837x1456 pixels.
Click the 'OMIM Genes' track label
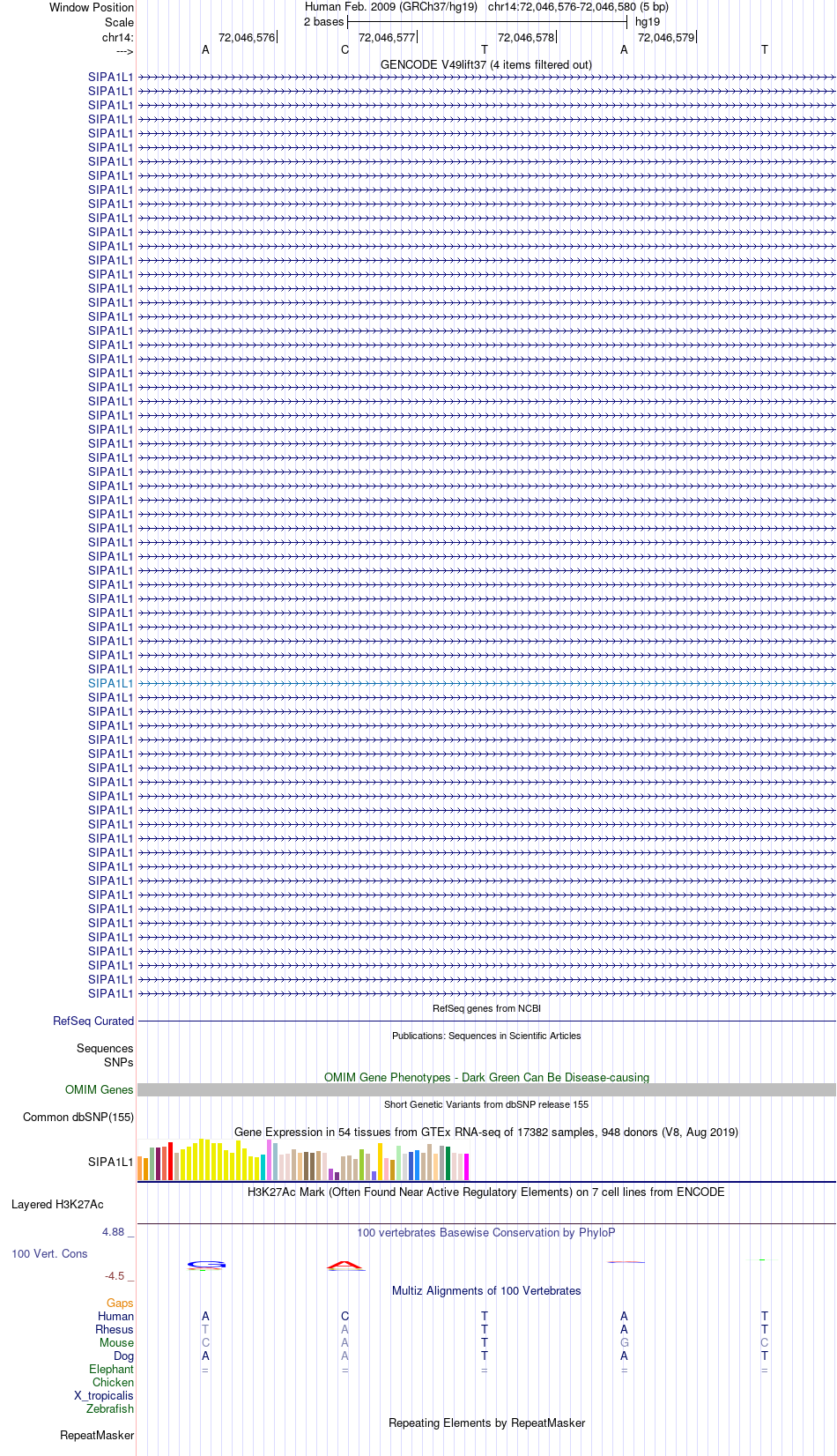click(x=99, y=1089)
